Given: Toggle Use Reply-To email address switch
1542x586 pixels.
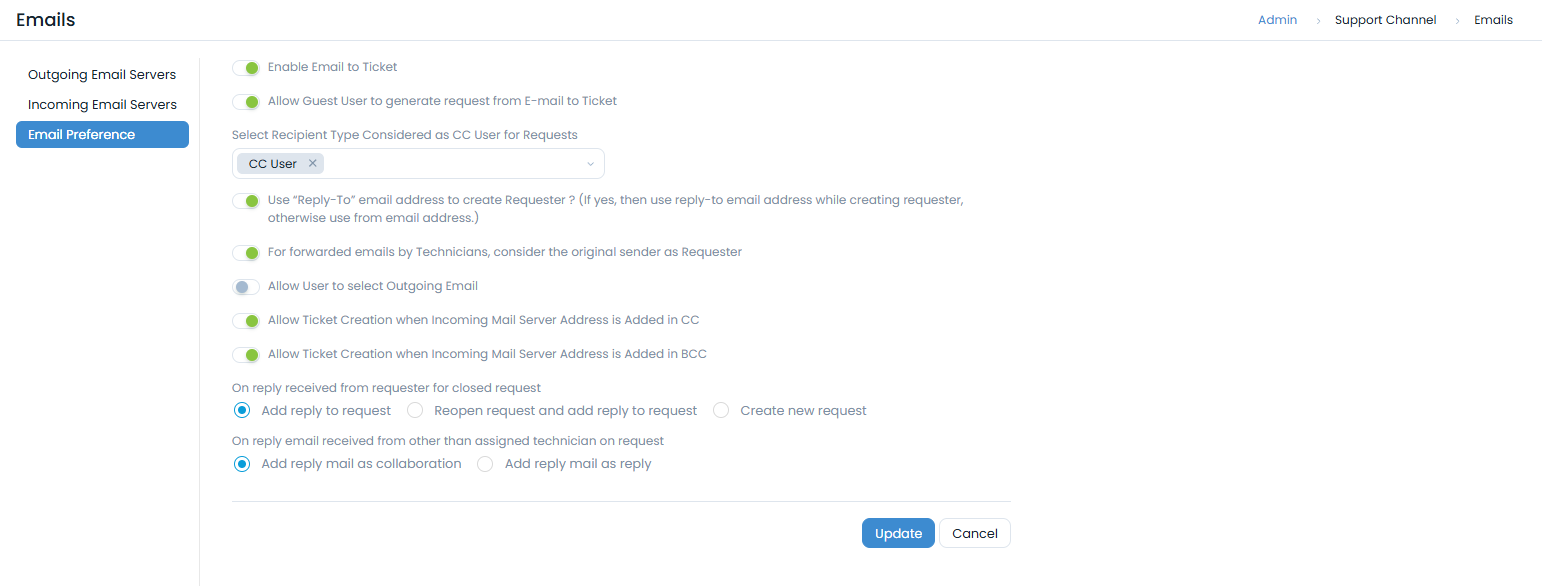Looking at the screenshot, I should coord(246,201).
